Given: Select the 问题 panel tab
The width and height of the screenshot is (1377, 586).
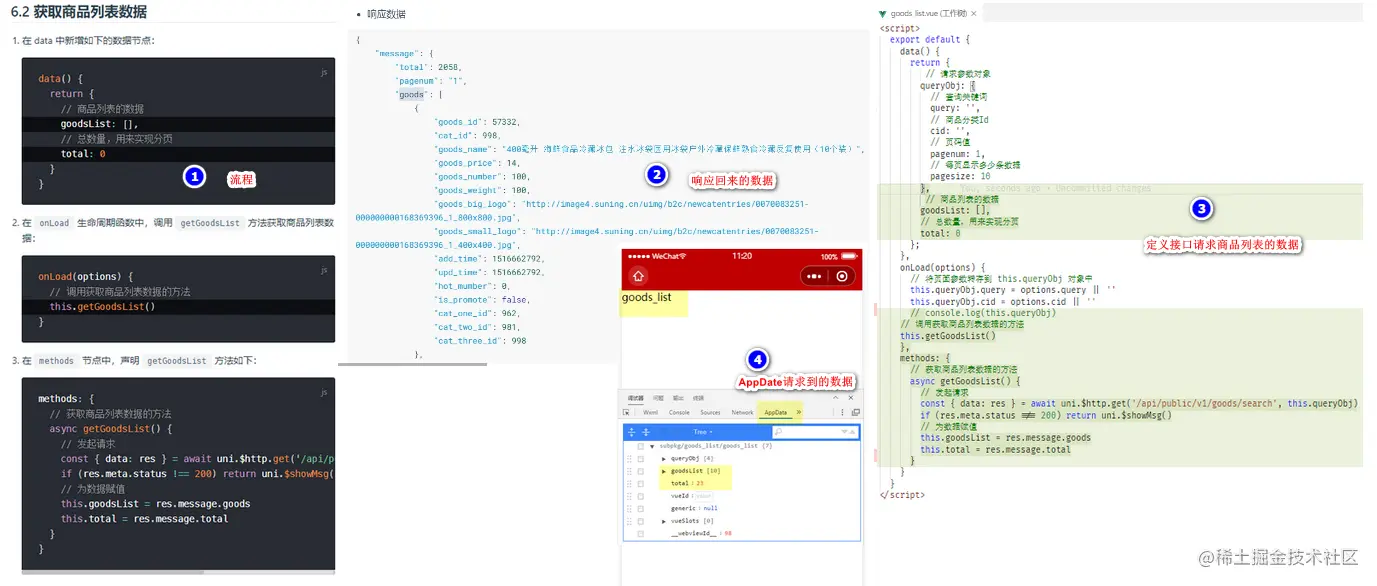Looking at the screenshot, I should click(x=658, y=398).
